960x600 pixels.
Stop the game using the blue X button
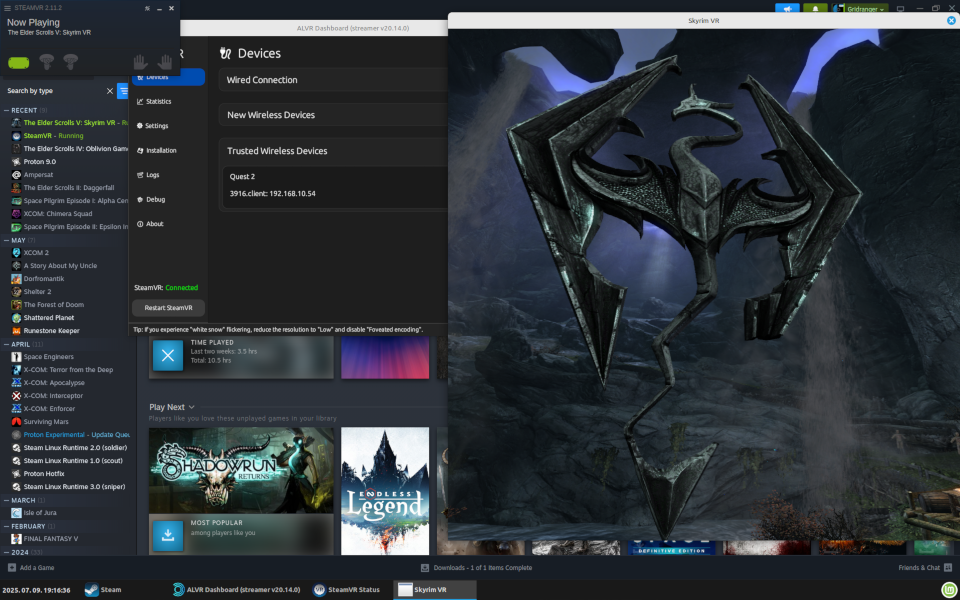coord(168,356)
